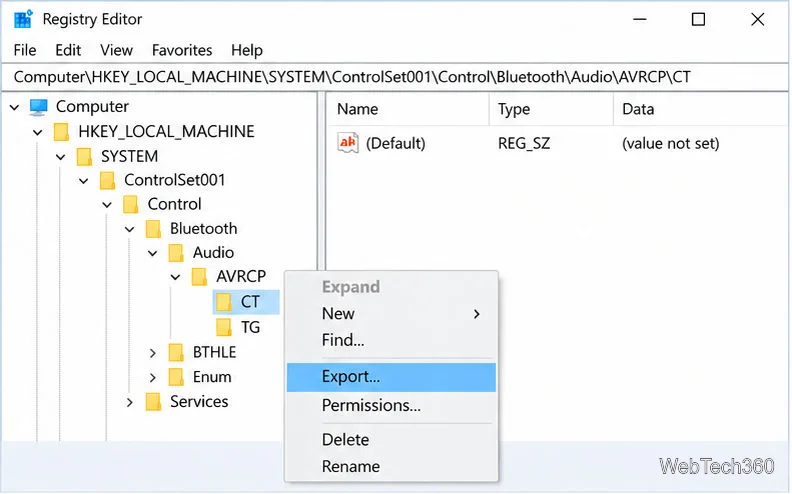This screenshot has height=494, width=792.
Task: Collapse the SYSTEM key
Action: 61,157
